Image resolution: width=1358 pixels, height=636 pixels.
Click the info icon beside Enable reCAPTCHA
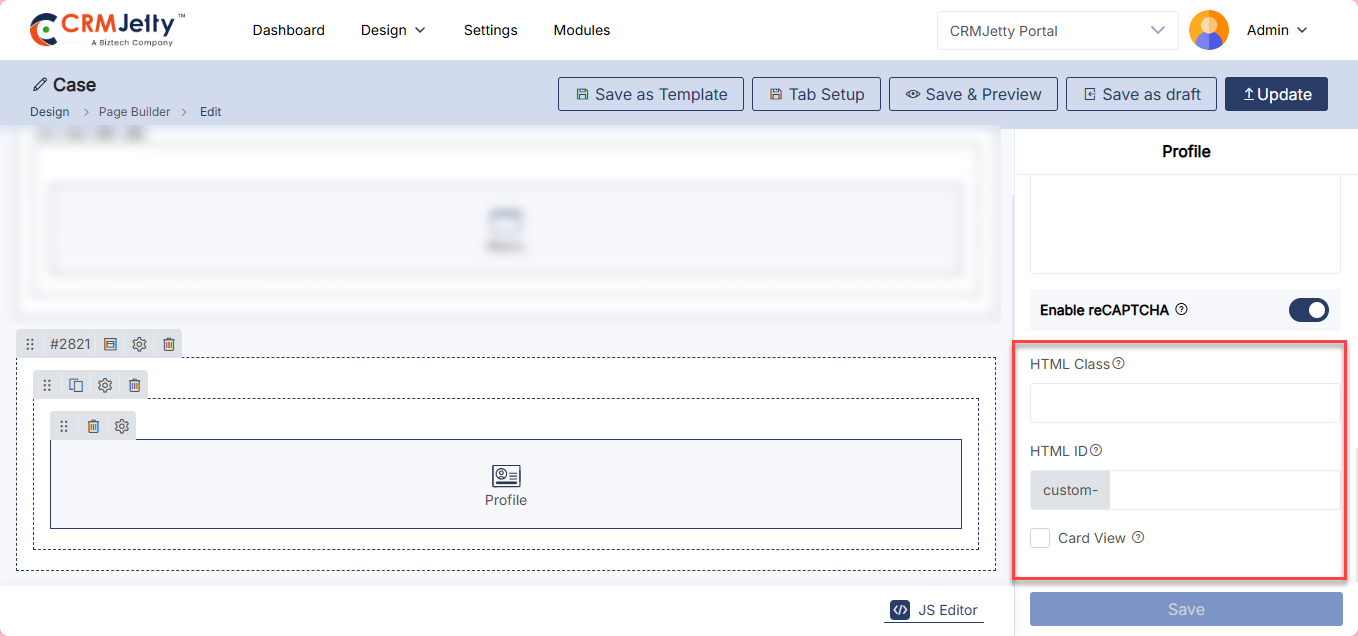pos(1181,310)
